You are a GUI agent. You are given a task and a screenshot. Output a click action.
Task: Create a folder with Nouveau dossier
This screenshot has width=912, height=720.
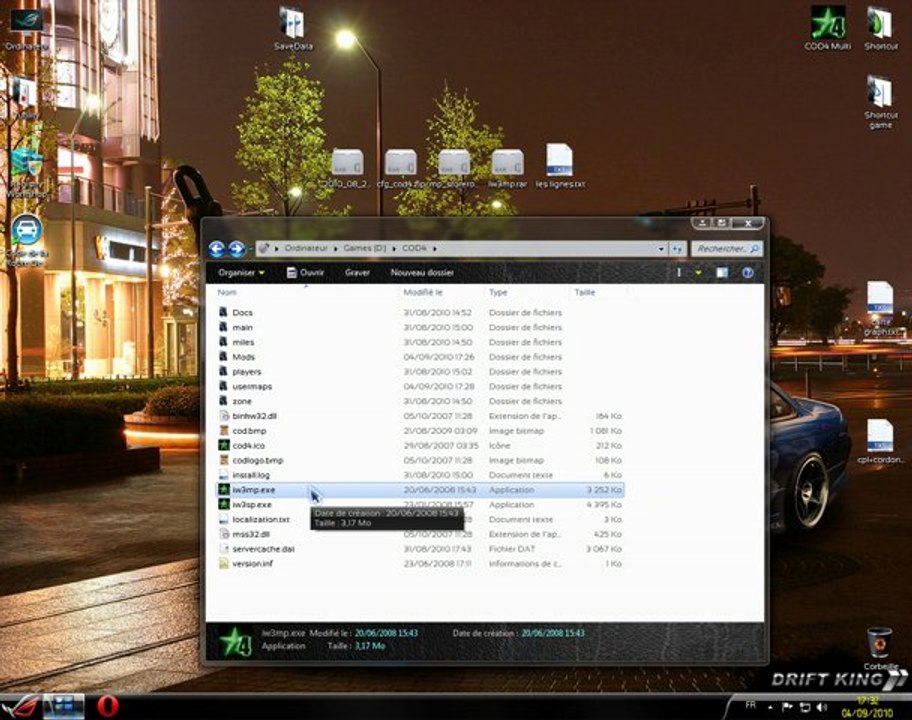pos(422,273)
